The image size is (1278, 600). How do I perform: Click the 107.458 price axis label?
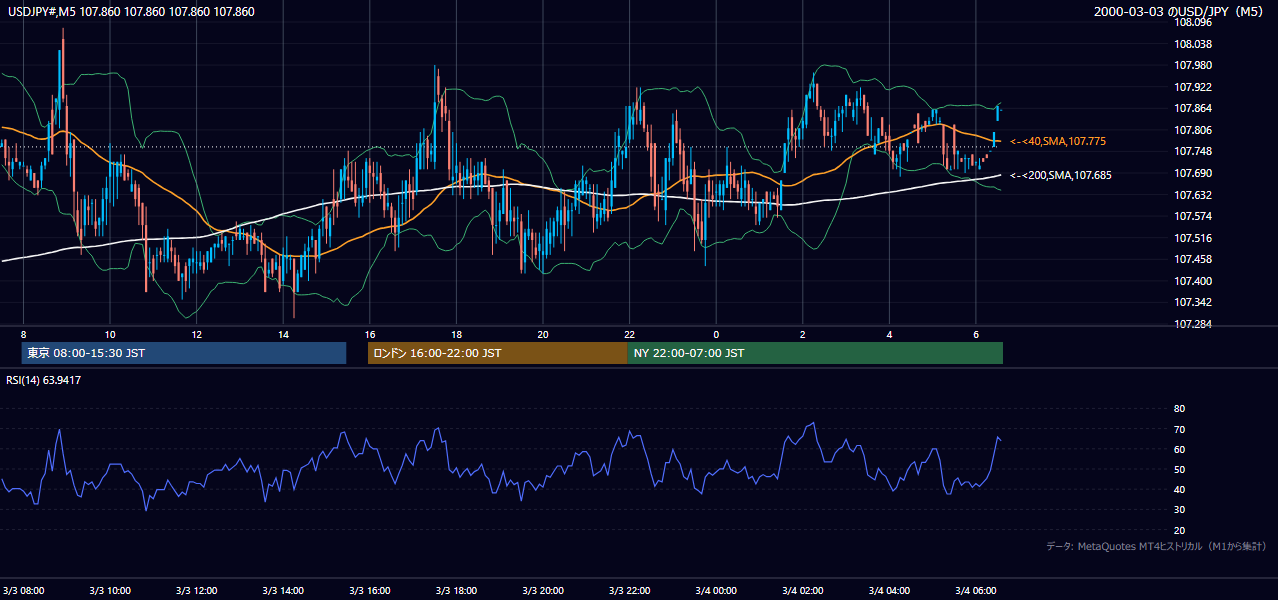[x=1193, y=259]
